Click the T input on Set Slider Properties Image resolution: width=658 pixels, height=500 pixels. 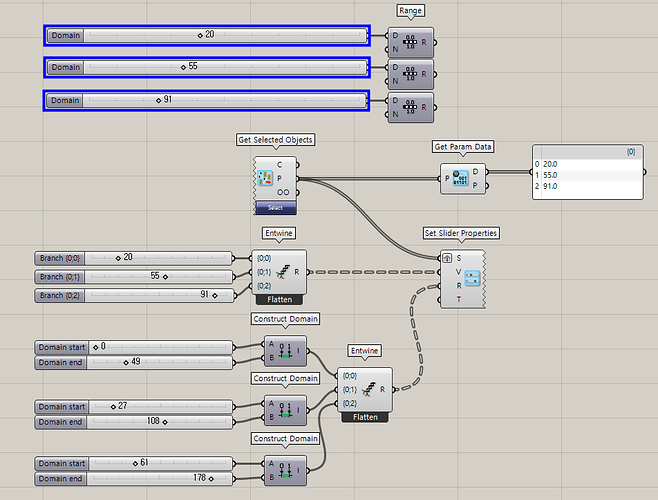pyautogui.click(x=458, y=299)
